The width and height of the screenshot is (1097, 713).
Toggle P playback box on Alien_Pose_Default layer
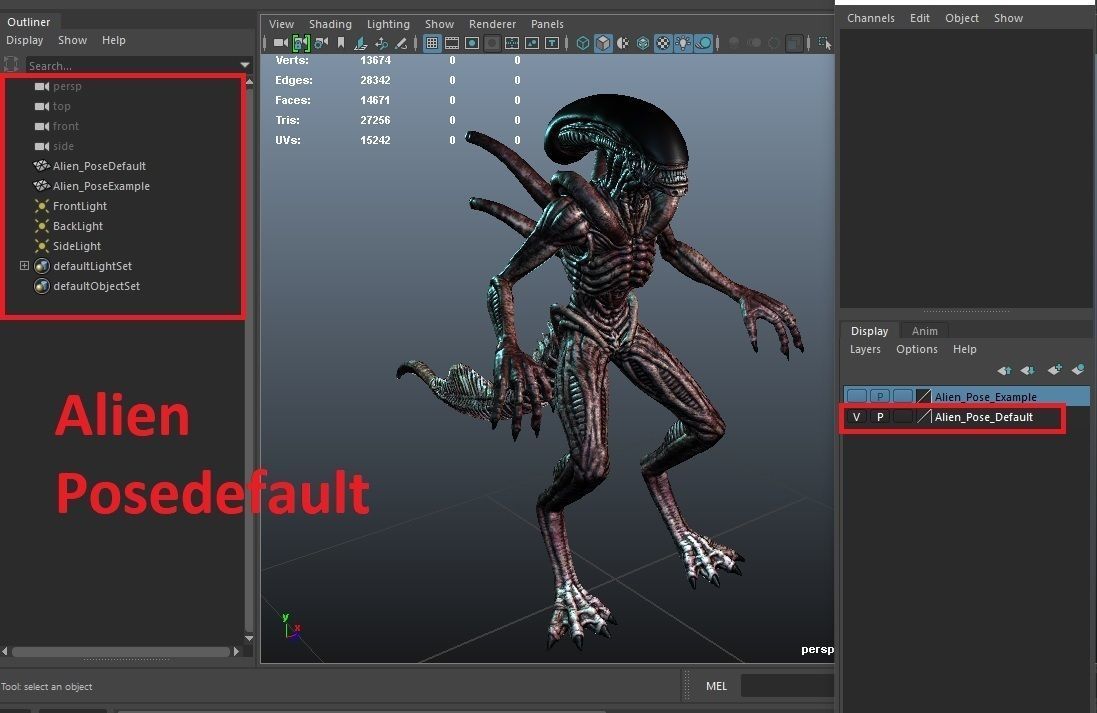coord(880,417)
